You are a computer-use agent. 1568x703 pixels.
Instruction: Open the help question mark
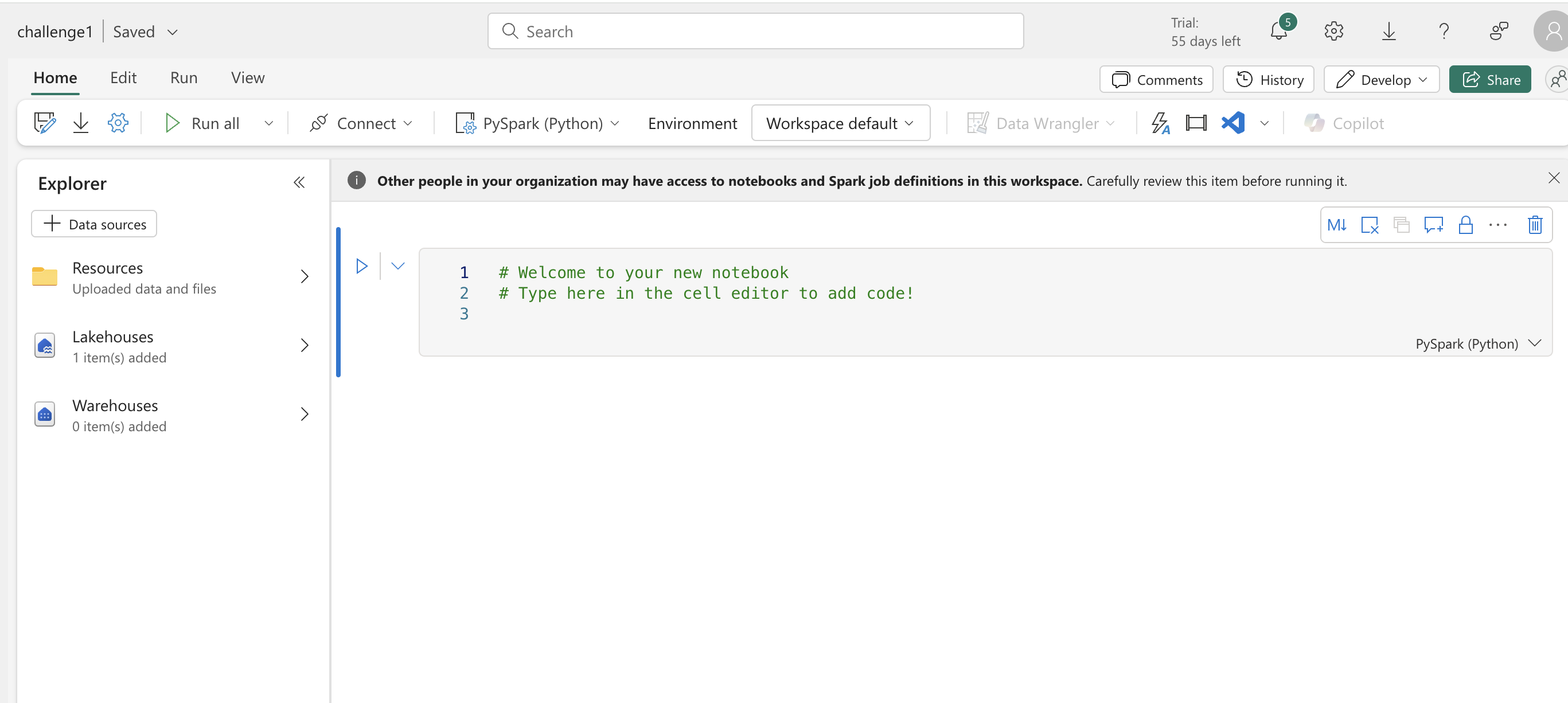coord(1444,31)
